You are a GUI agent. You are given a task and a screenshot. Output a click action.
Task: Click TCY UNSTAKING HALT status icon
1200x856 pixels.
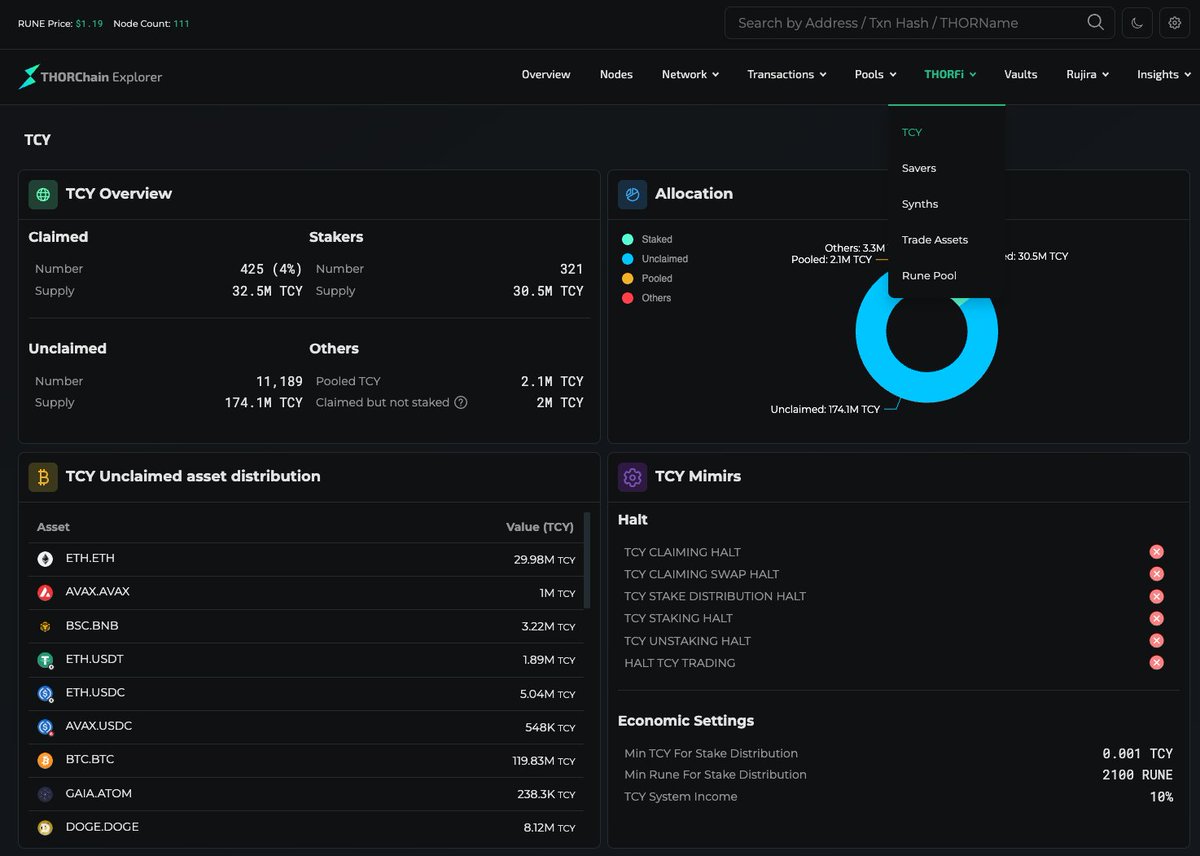1156,641
